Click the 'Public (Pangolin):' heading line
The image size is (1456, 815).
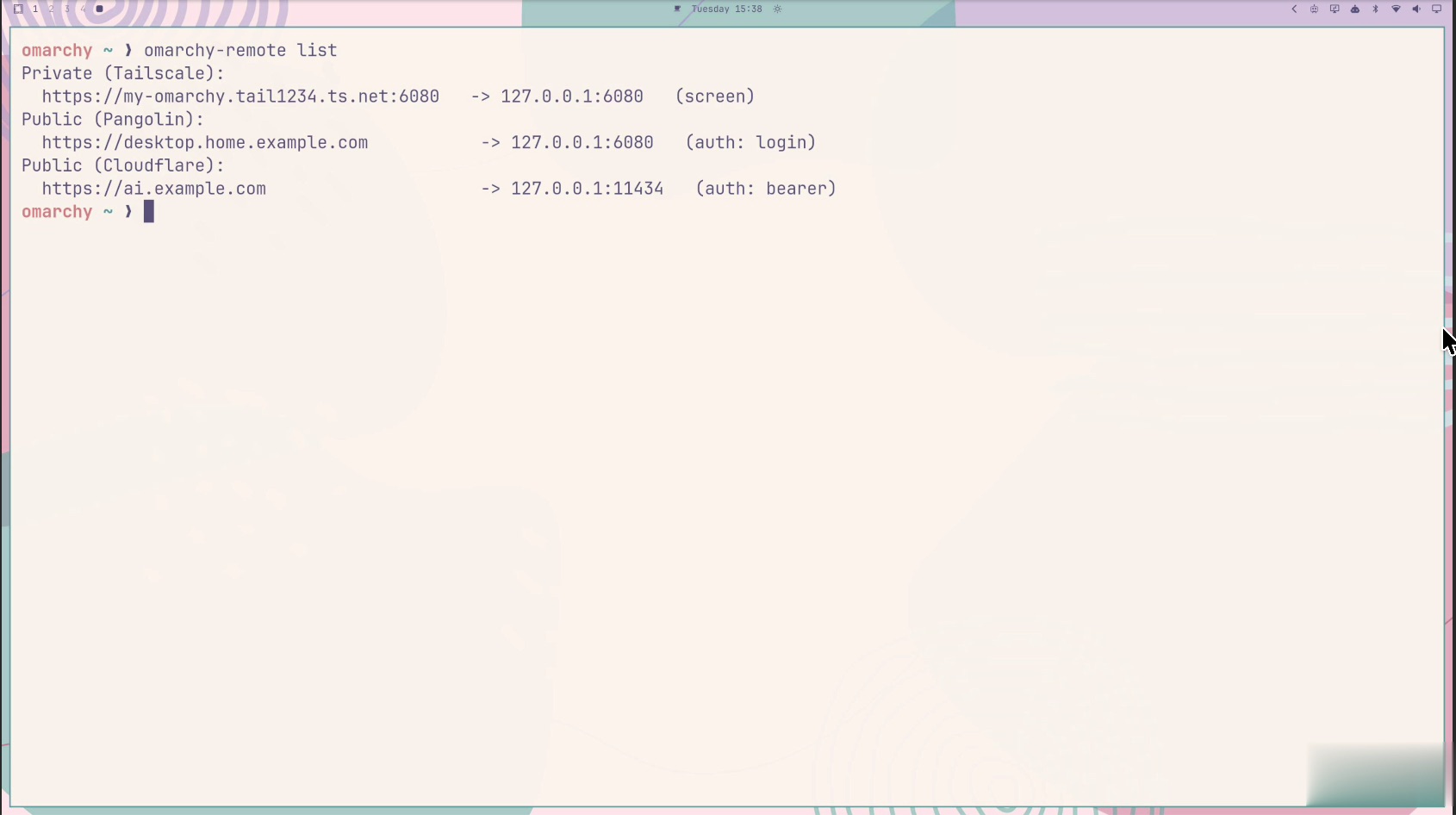pos(113,120)
